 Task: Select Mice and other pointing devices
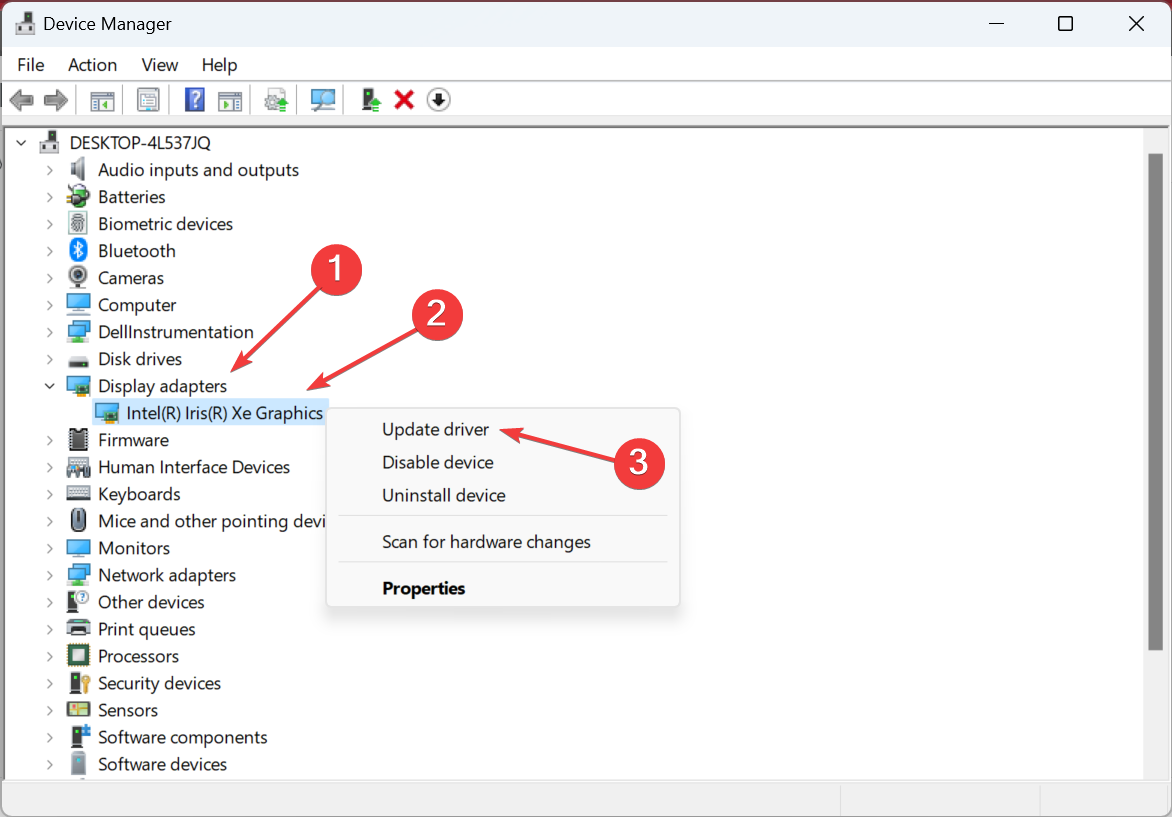point(212,521)
